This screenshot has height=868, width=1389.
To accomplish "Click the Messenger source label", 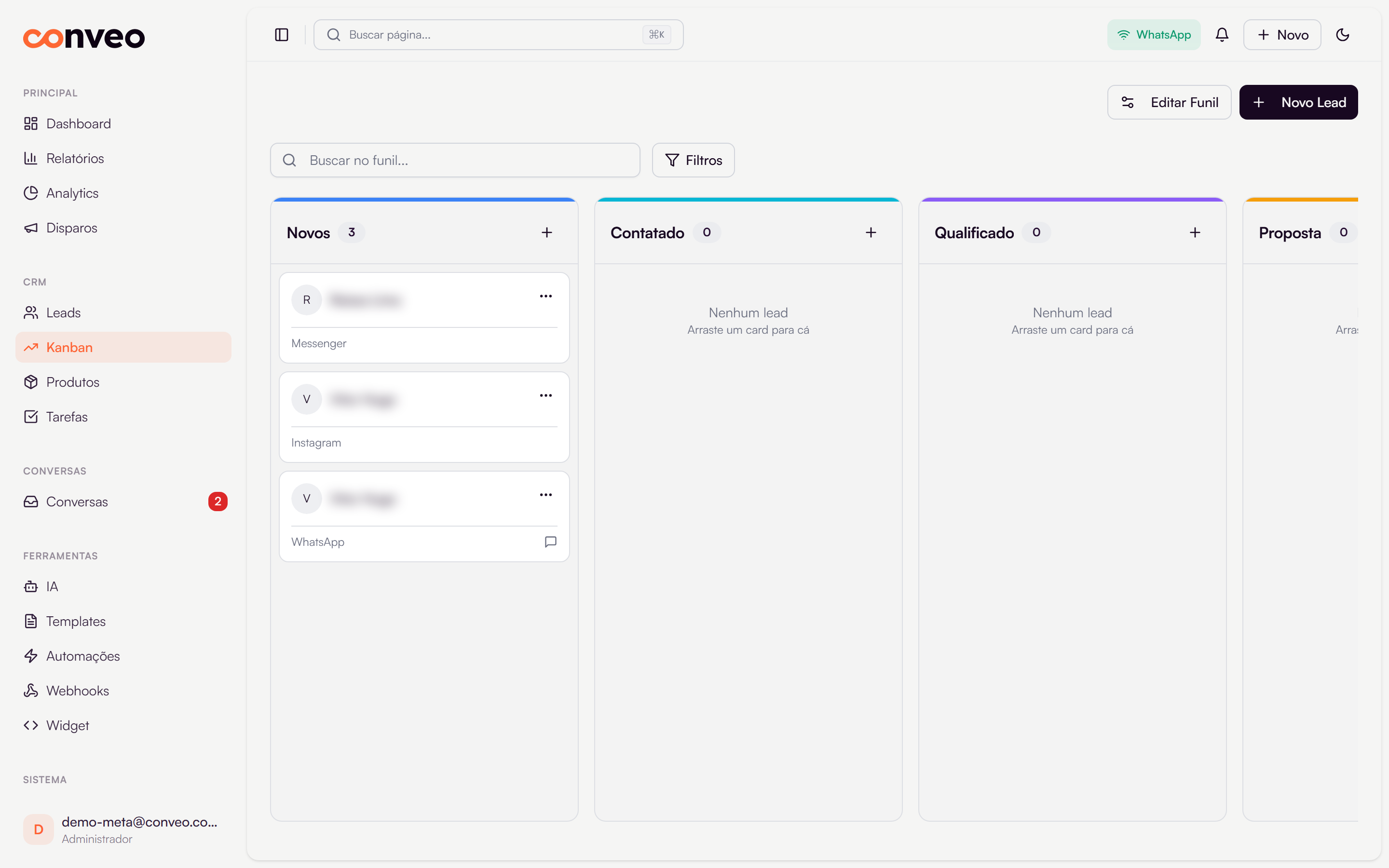I will point(318,343).
